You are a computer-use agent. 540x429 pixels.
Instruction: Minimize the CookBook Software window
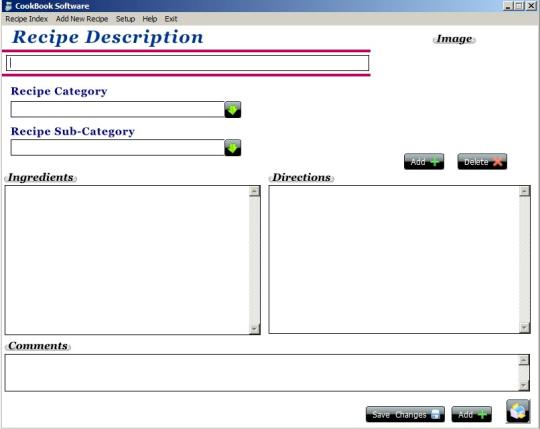pyautogui.click(x=507, y=6)
